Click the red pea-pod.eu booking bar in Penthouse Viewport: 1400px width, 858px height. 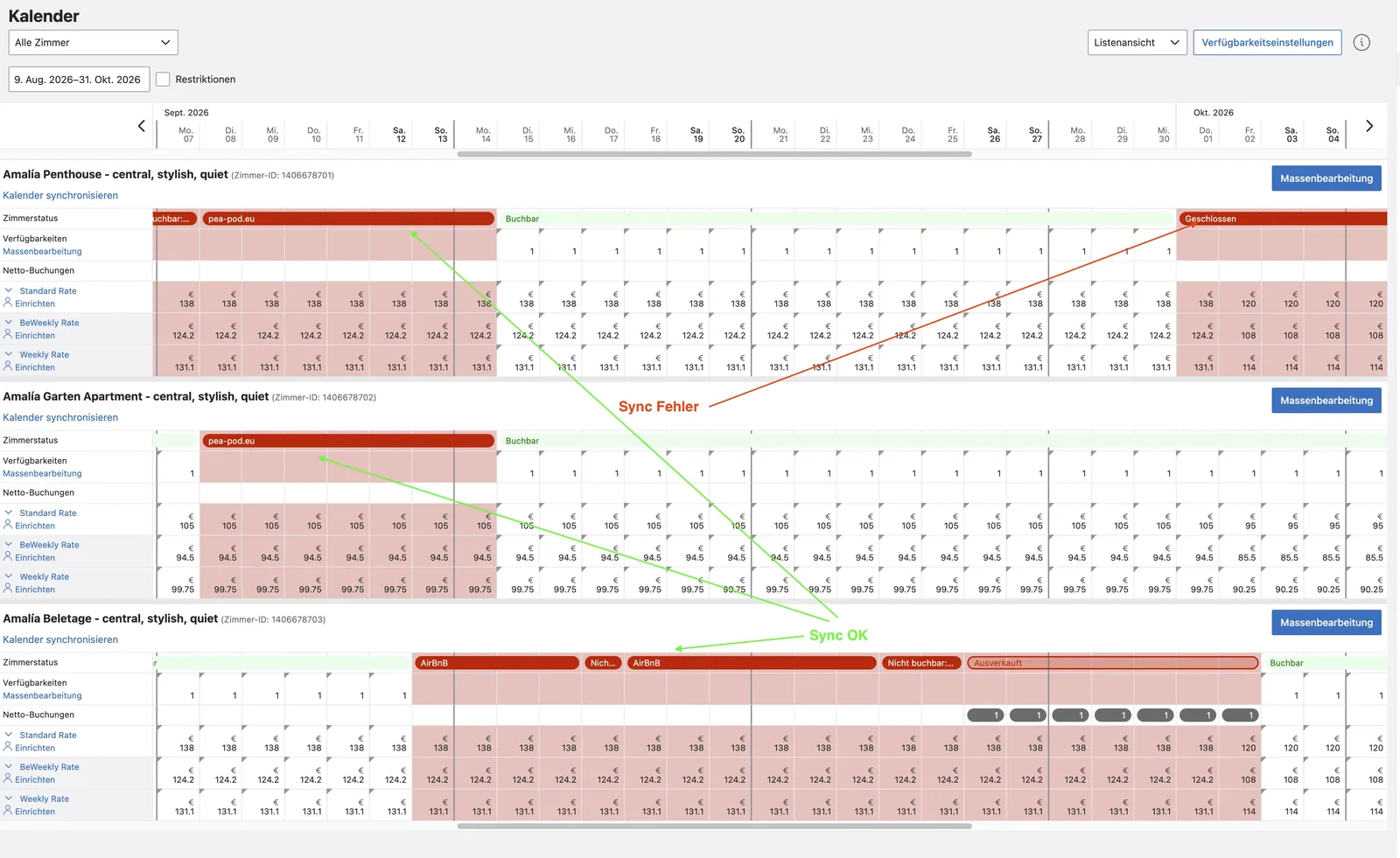click(x=348, y=219)
